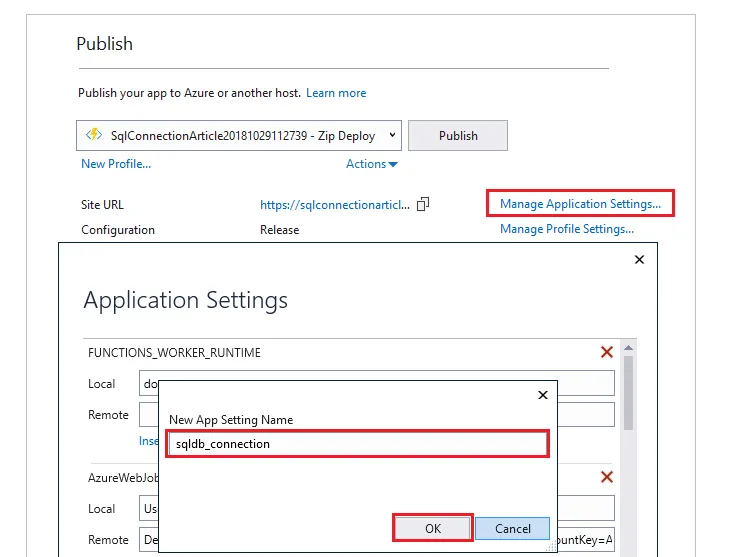Open the publish profile dropdown
Screen dimensions: 744x557
pyautogui.click(x=392, y=135)
